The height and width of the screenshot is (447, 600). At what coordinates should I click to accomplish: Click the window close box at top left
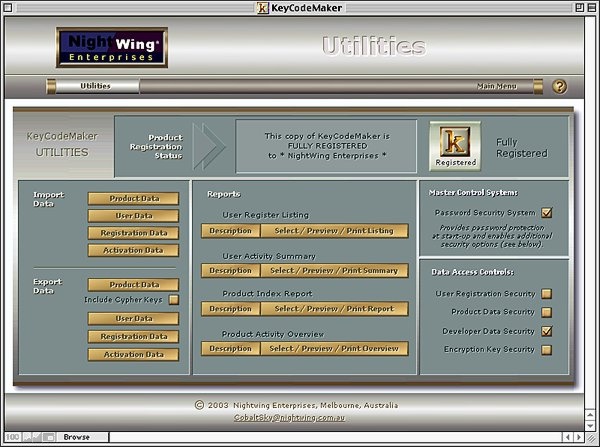[8, 8]
